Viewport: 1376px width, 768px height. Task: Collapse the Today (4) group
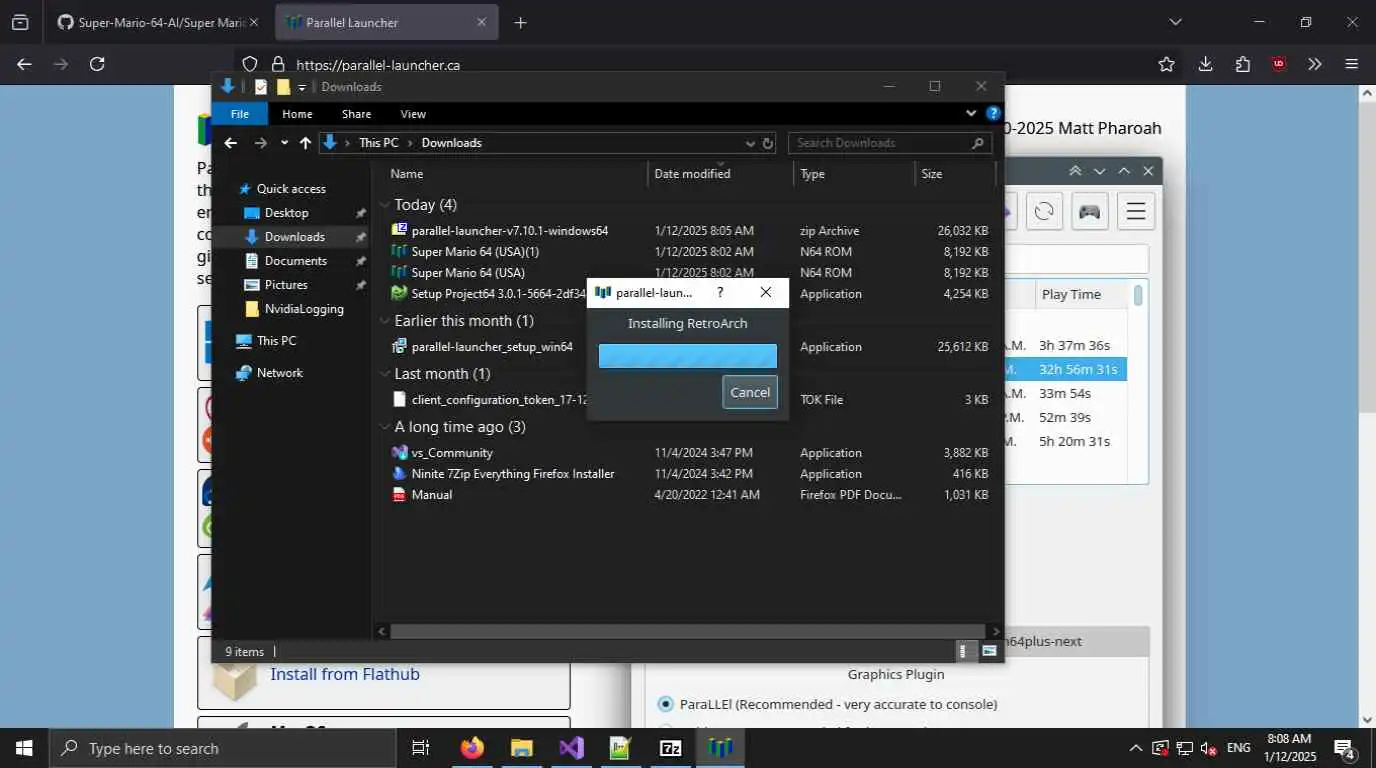(x=385, y=205)
